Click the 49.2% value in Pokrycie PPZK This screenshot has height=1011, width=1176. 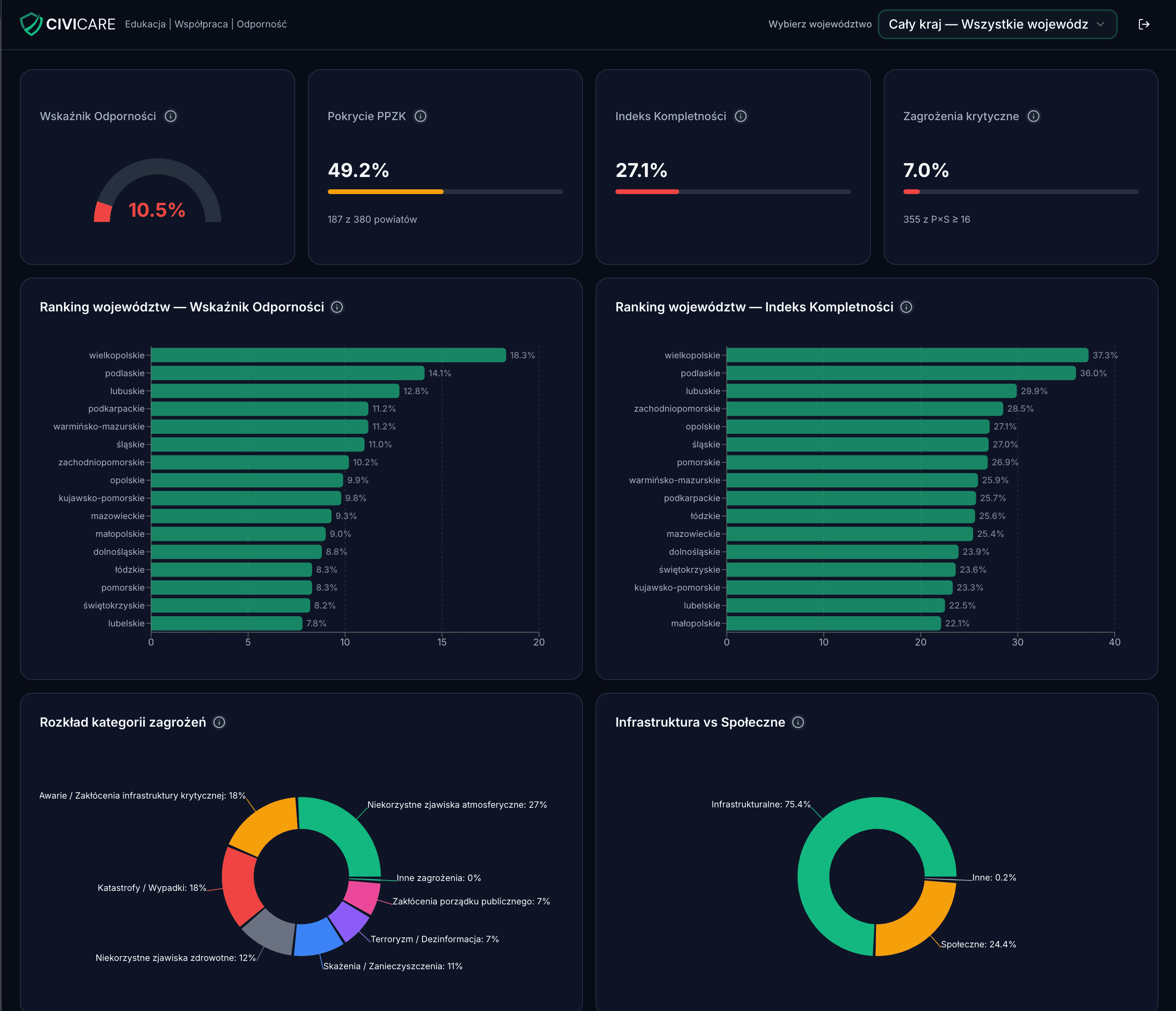point(358,170)
